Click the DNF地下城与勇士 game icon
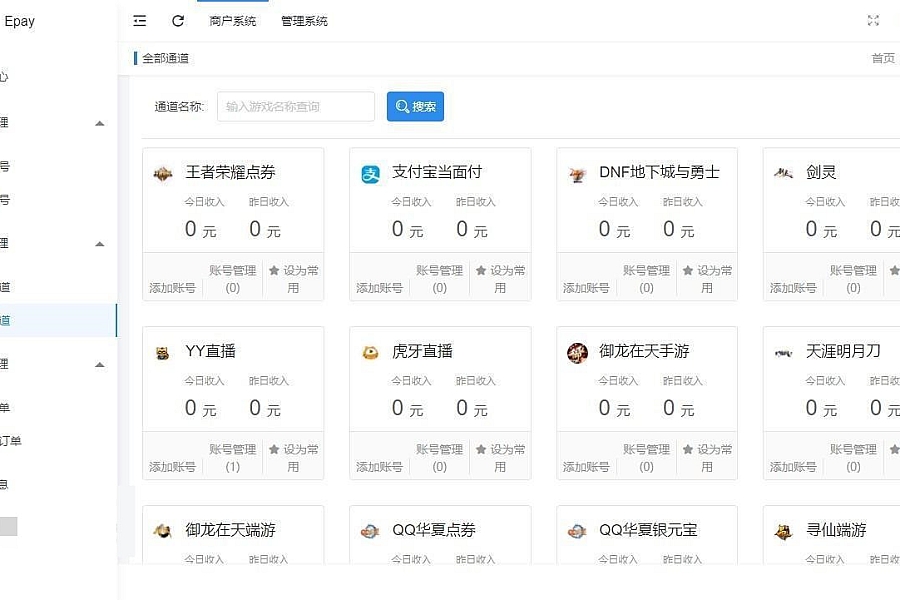Viewport: 900px width, 600px height. tap(577, 173)
